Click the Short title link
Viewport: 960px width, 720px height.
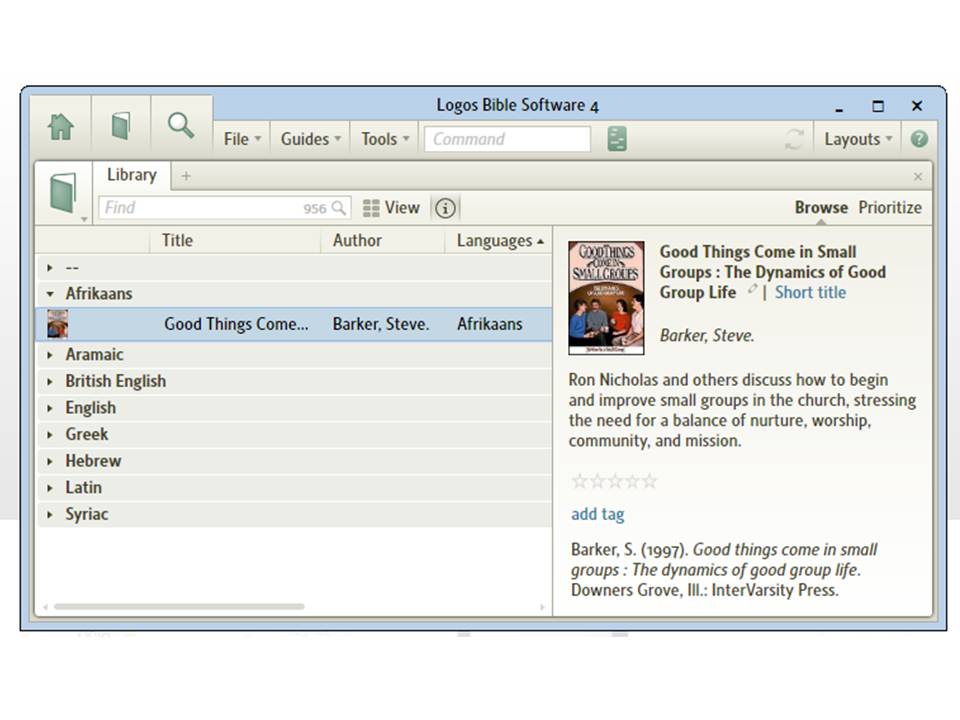coord(810,293)
